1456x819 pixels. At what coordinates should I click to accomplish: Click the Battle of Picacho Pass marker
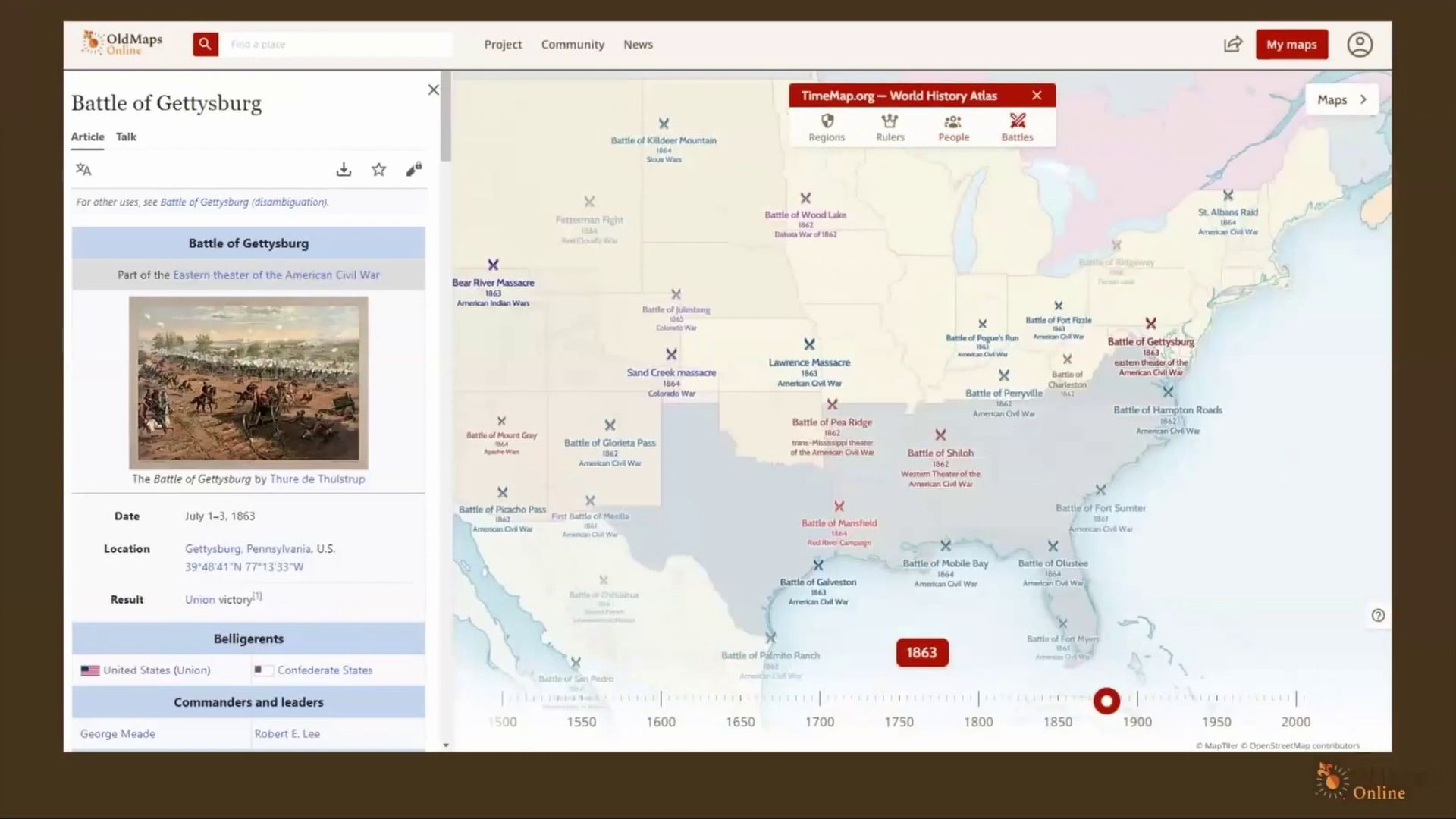click(x=502, y=492)
